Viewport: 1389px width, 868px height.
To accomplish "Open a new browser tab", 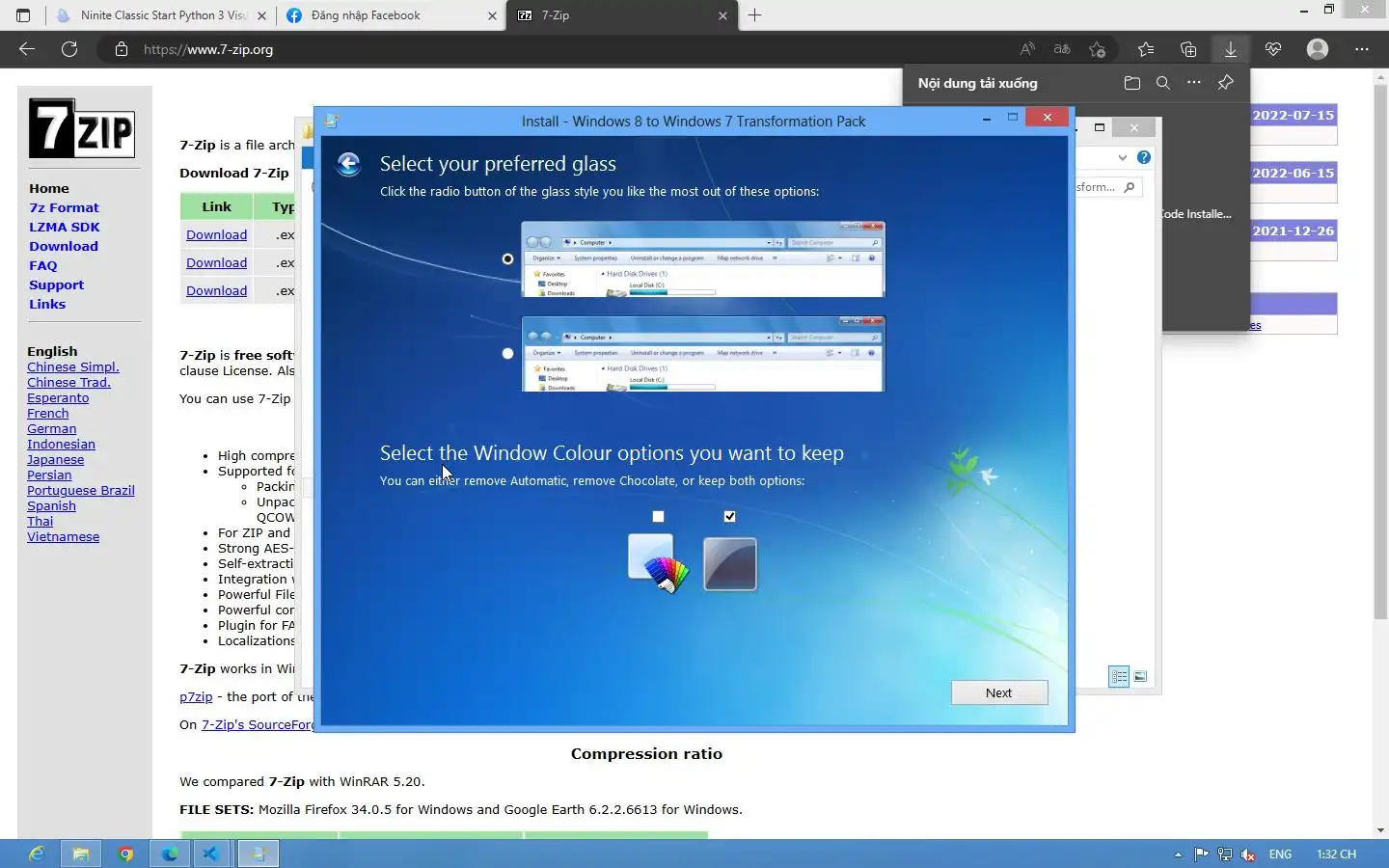I will point(755,15).
